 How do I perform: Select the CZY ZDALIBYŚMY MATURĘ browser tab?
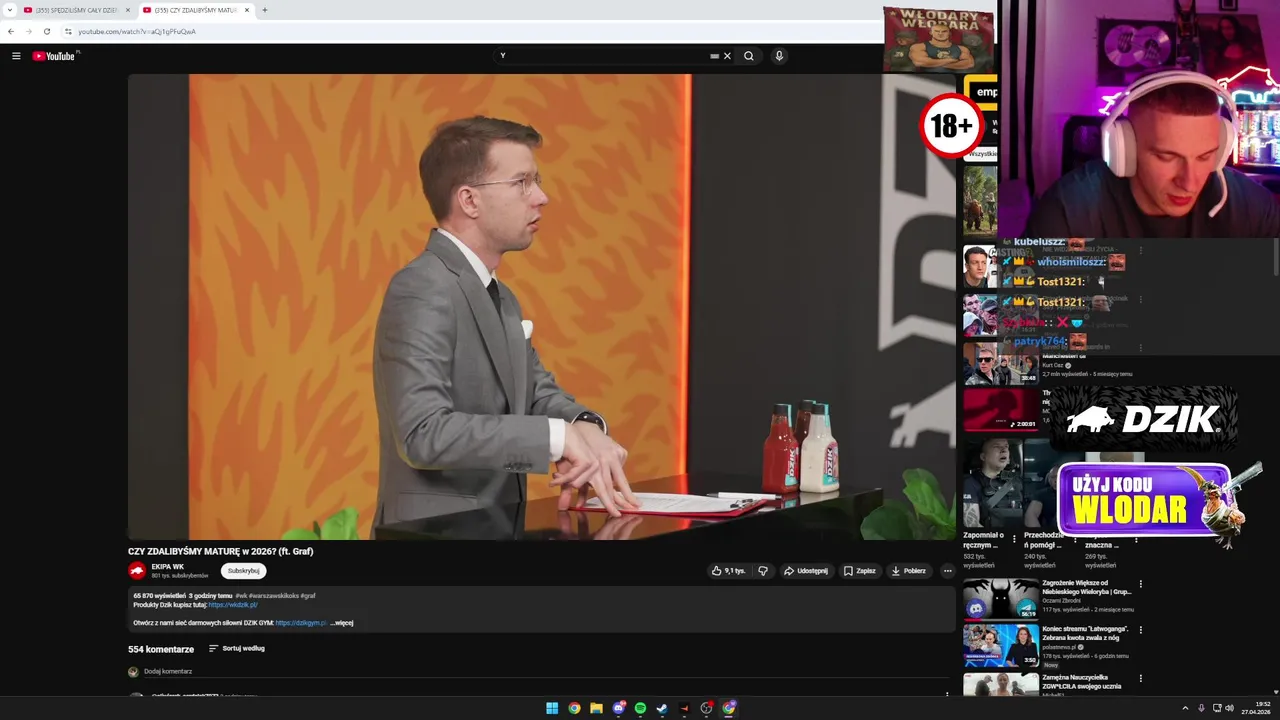[x=195, y=10]
